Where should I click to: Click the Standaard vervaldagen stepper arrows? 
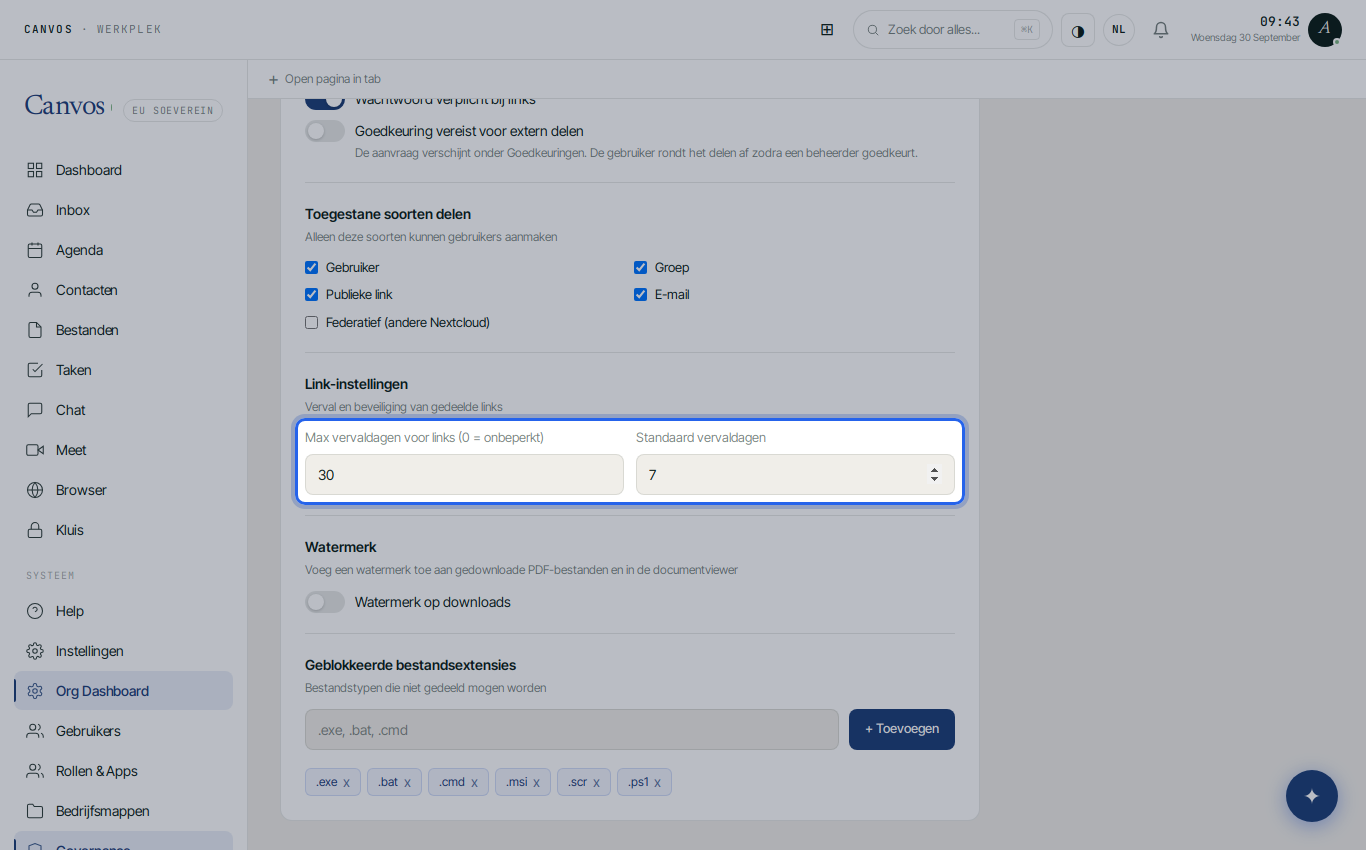pyautogui.click(x=934, y=475)
